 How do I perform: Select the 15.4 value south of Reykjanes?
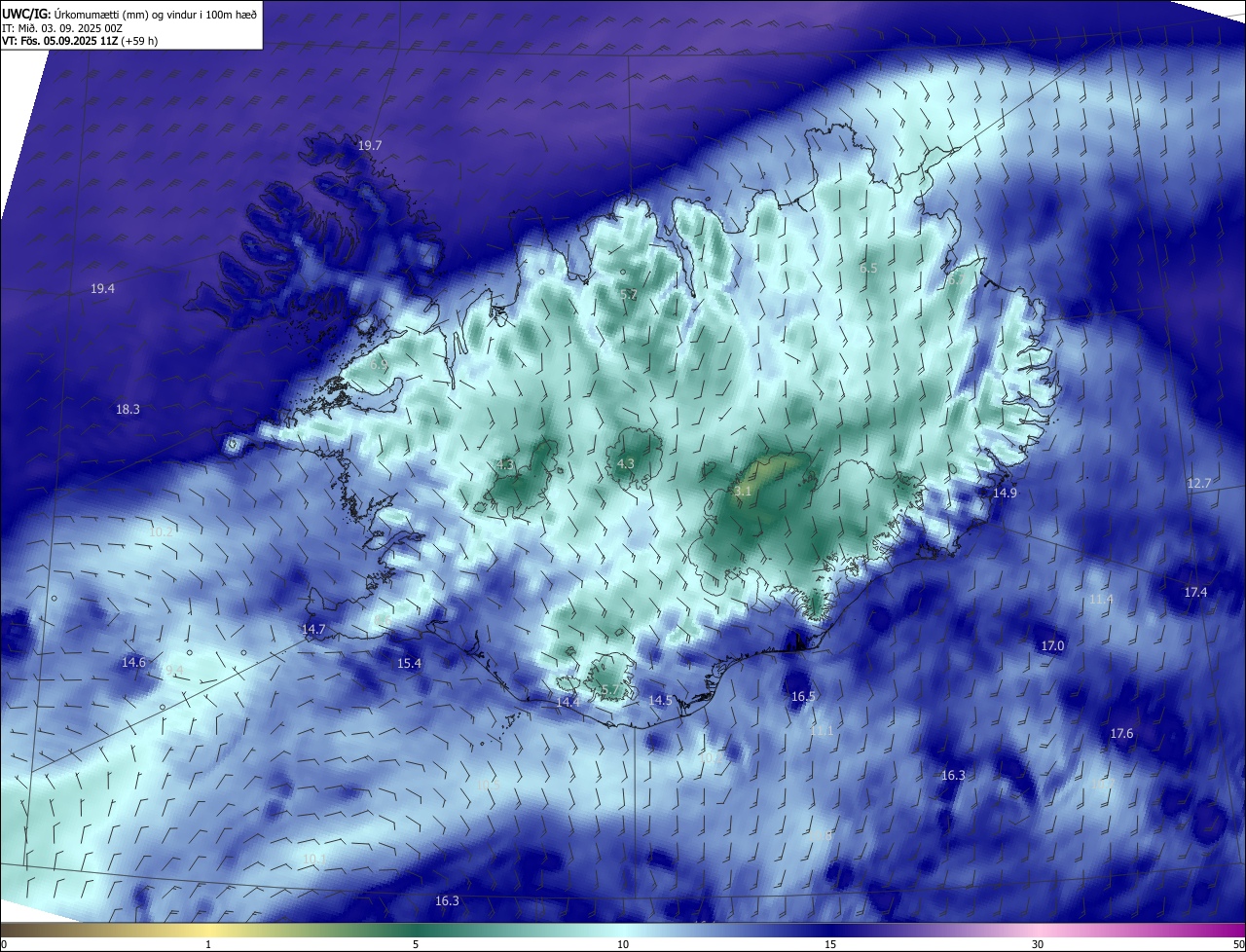[409, 663]
